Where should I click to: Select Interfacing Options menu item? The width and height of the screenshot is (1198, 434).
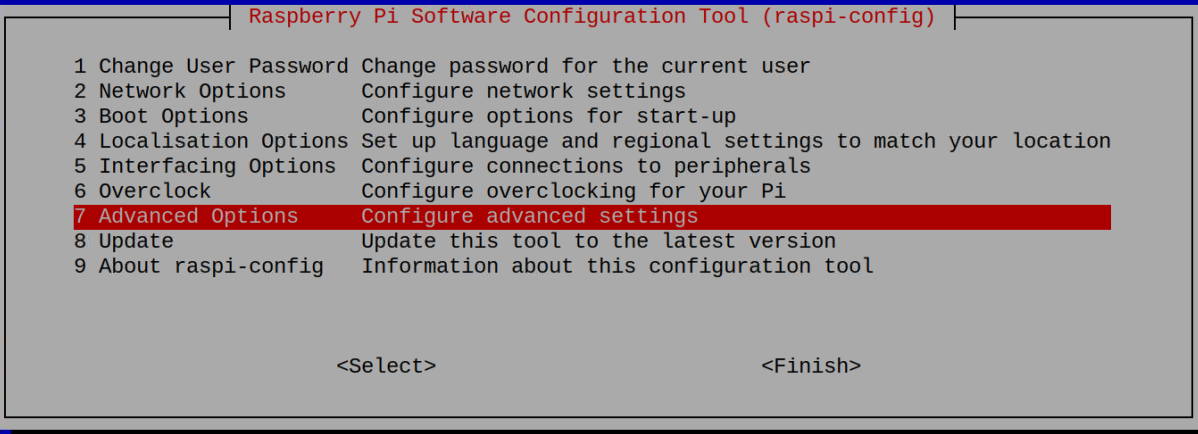click(x=204, y=166)
